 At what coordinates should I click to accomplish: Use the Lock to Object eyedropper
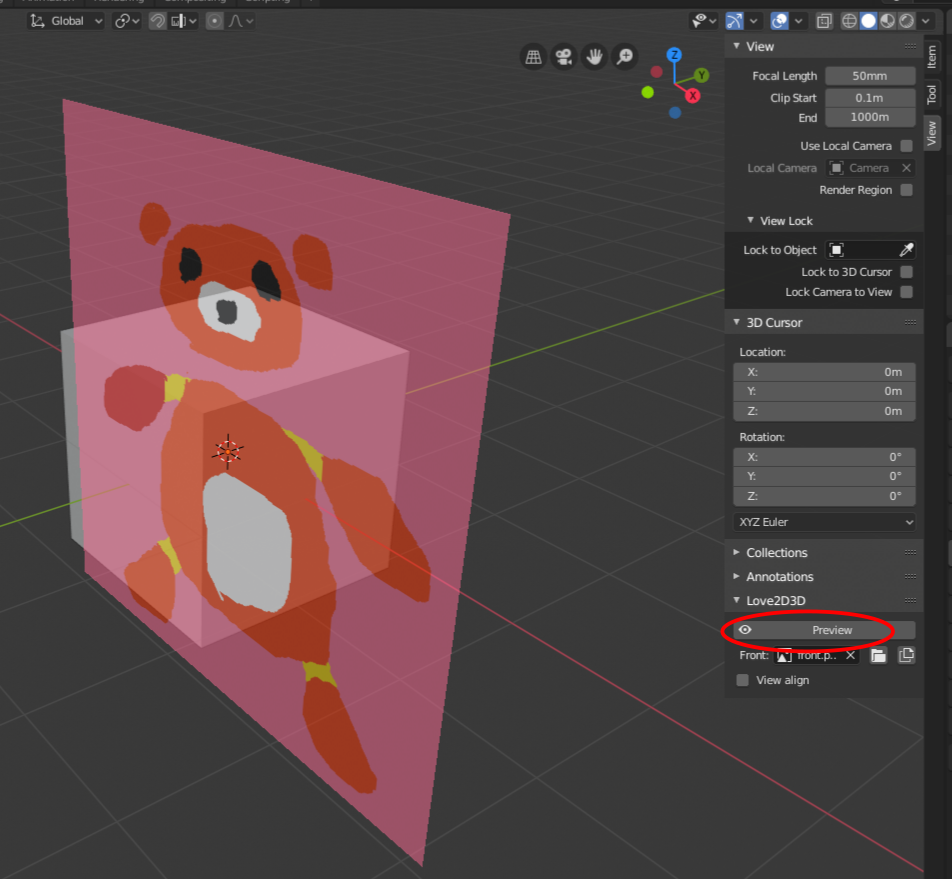pos(906,250)
